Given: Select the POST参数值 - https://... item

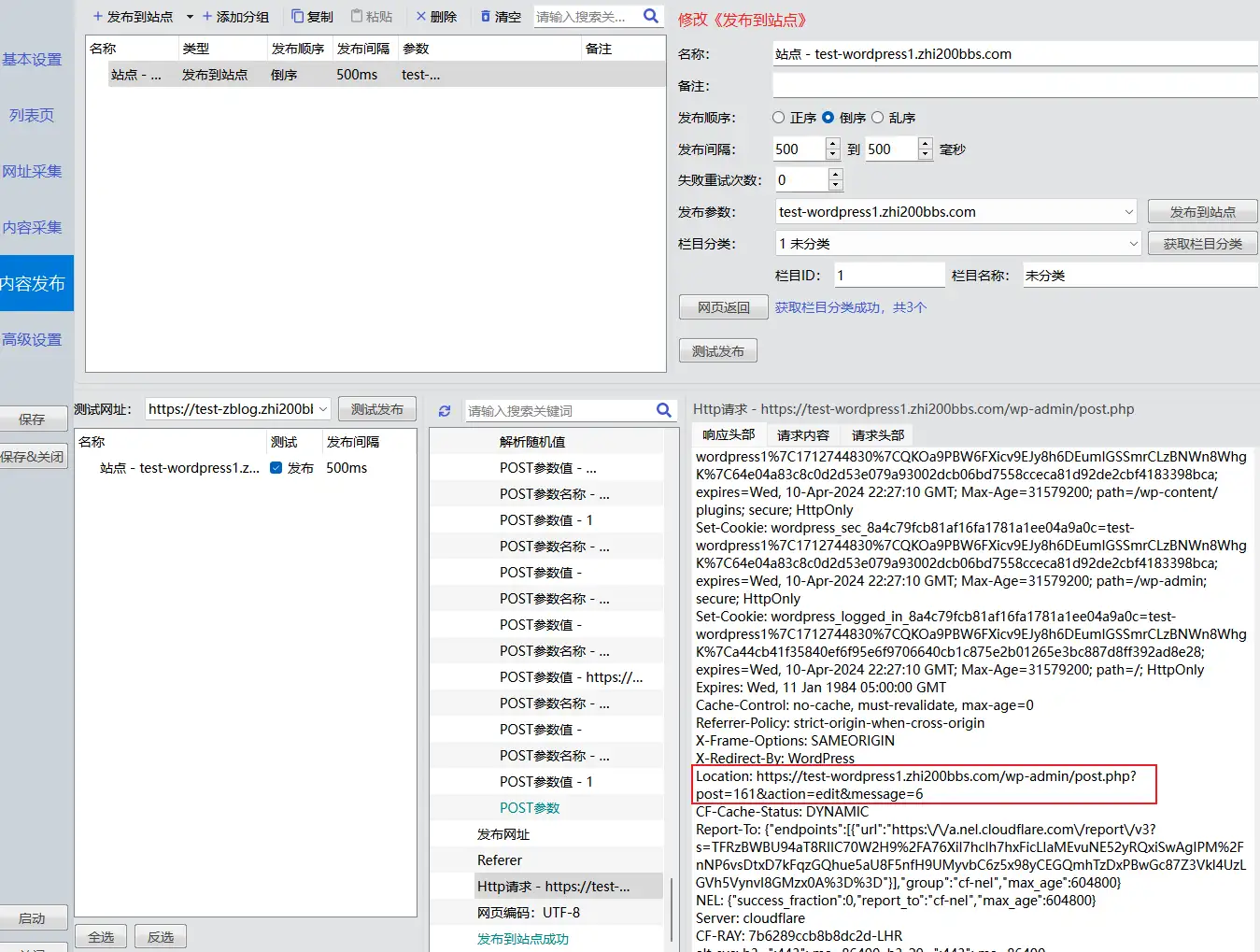Looking at the screenshot, I should tap(571, 677).
